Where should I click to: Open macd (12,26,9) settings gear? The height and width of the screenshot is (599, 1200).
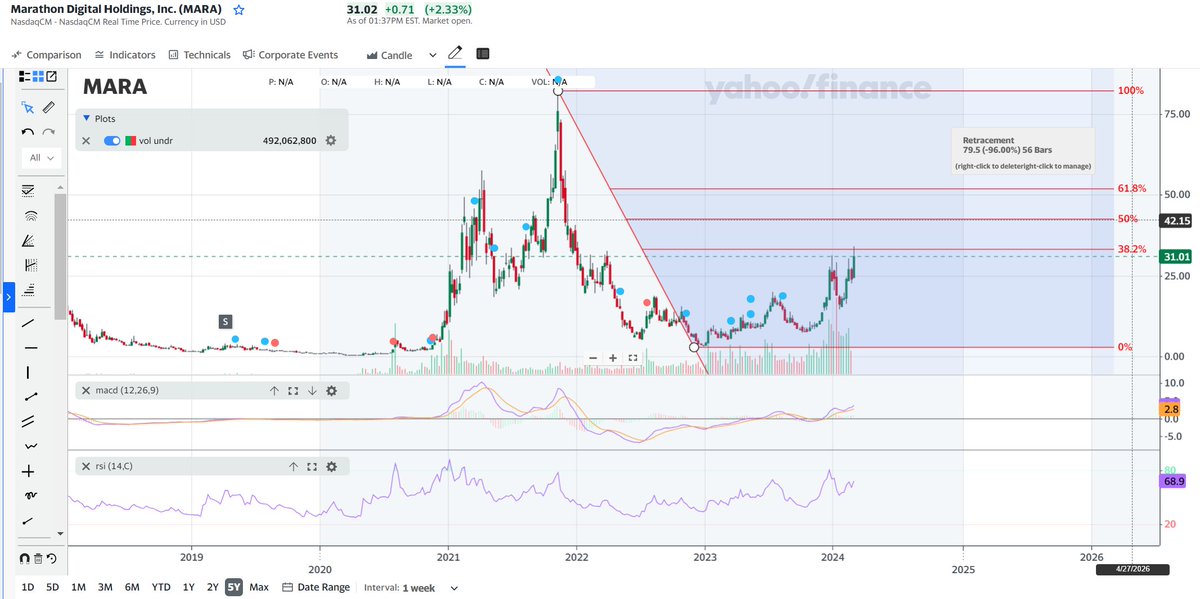click(331, 391)
